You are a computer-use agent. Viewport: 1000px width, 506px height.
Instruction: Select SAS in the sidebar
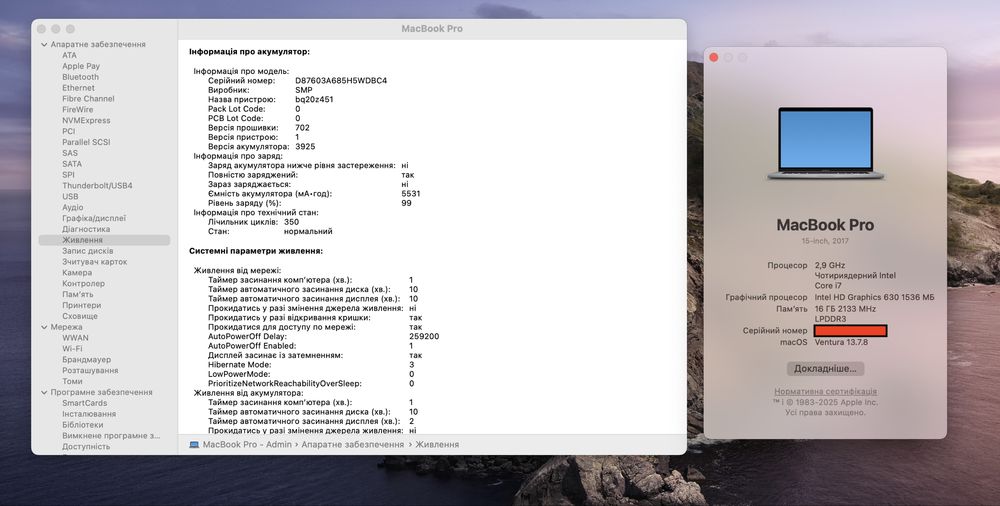click(x=70, y=153)
